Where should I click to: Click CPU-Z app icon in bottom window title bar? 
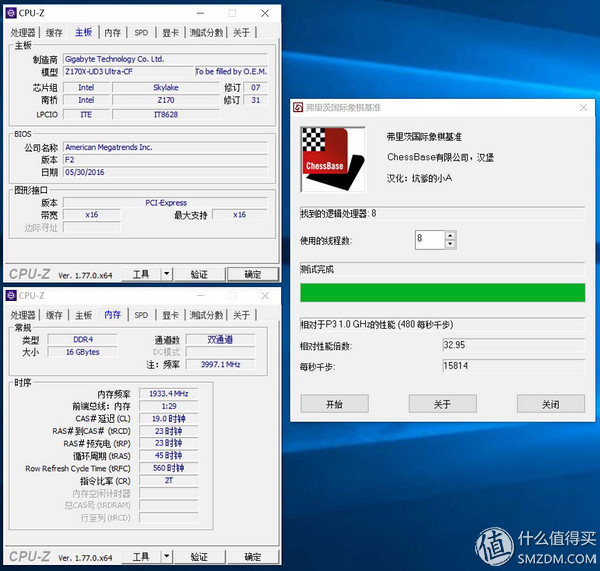click(11, 295)
